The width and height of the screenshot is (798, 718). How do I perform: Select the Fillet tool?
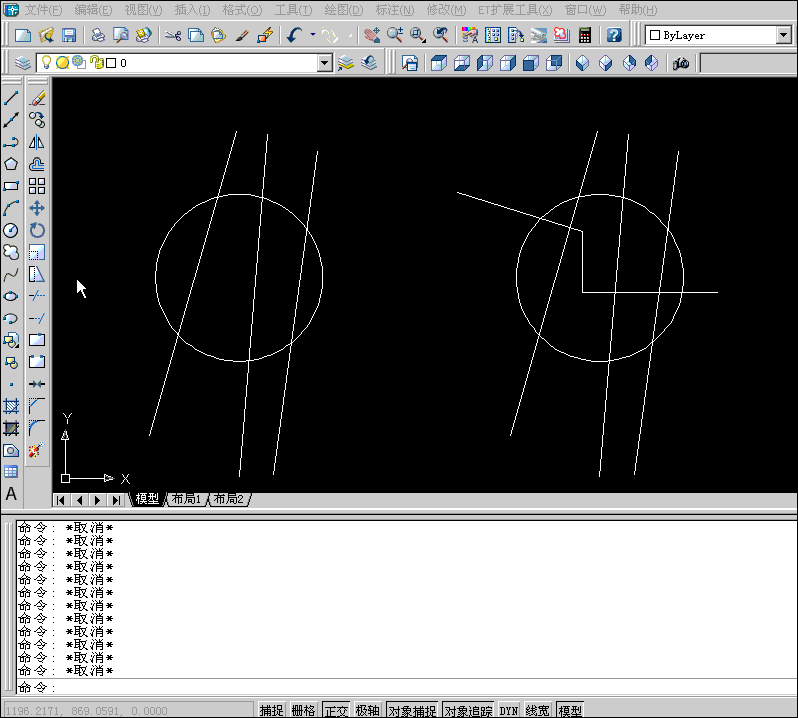click(37, 428)
